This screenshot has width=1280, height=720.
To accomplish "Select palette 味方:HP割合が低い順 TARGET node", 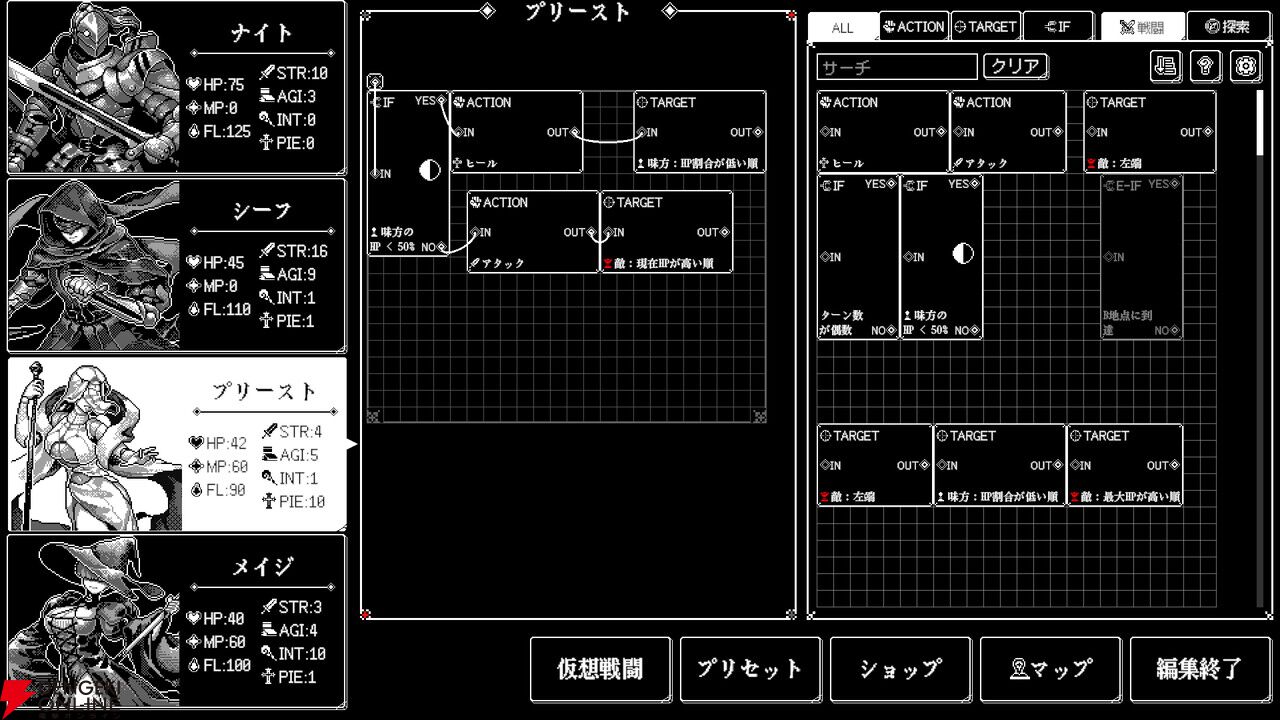I will click(x=1000, y=465).
